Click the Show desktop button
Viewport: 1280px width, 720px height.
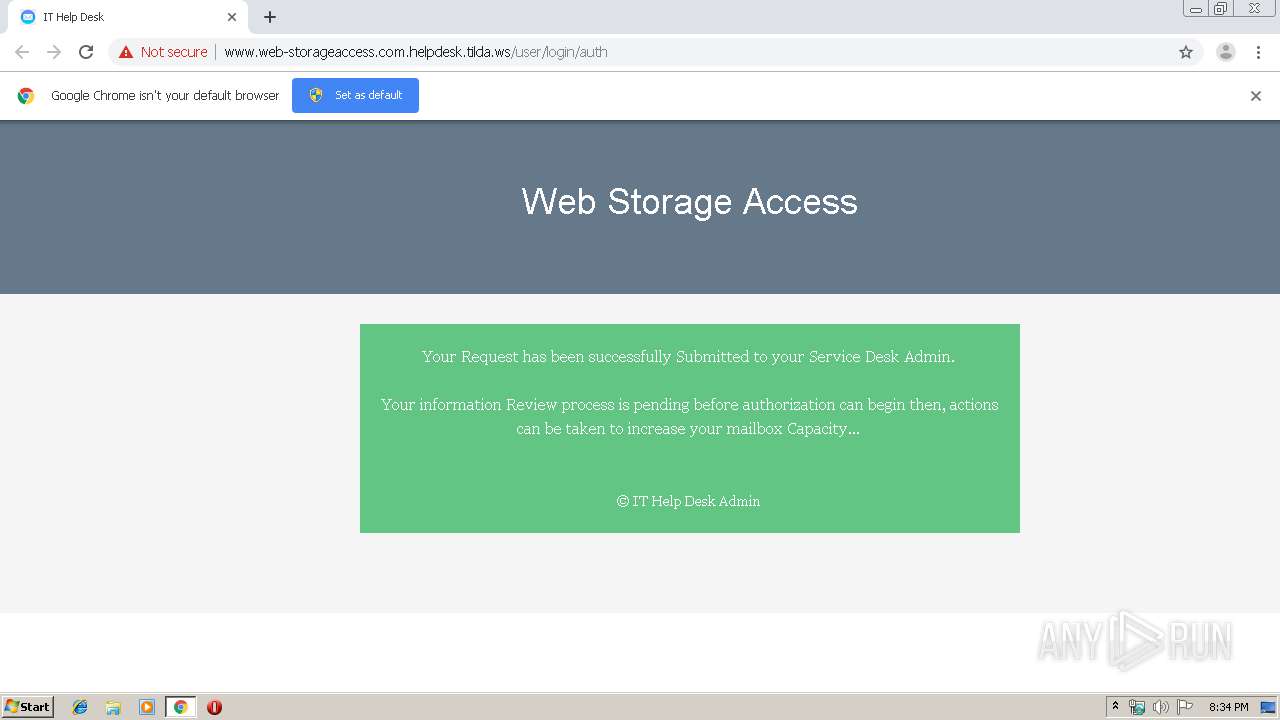[x=1269, y=707]
